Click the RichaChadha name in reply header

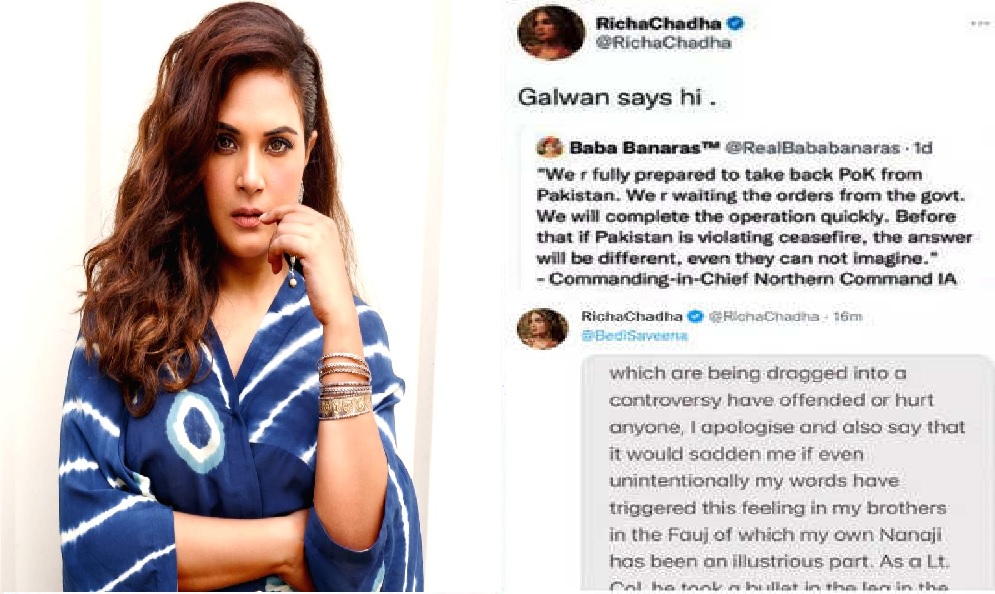631,316
